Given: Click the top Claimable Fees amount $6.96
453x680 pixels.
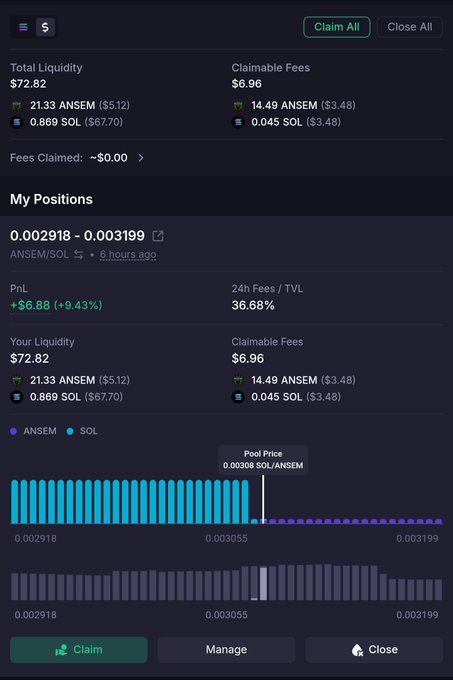Looking at the screenshot, I should [x=246, y=84].
